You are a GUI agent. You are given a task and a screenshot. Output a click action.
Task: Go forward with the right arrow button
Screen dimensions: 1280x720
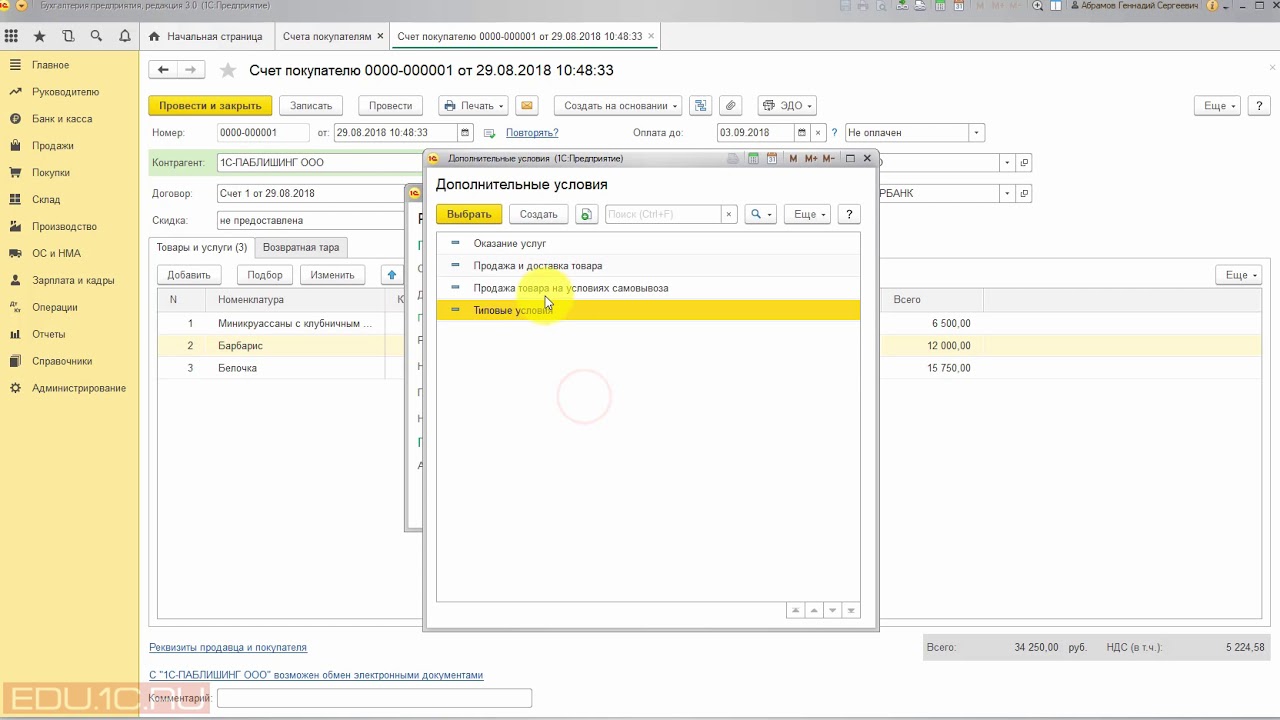click(191, 70)
